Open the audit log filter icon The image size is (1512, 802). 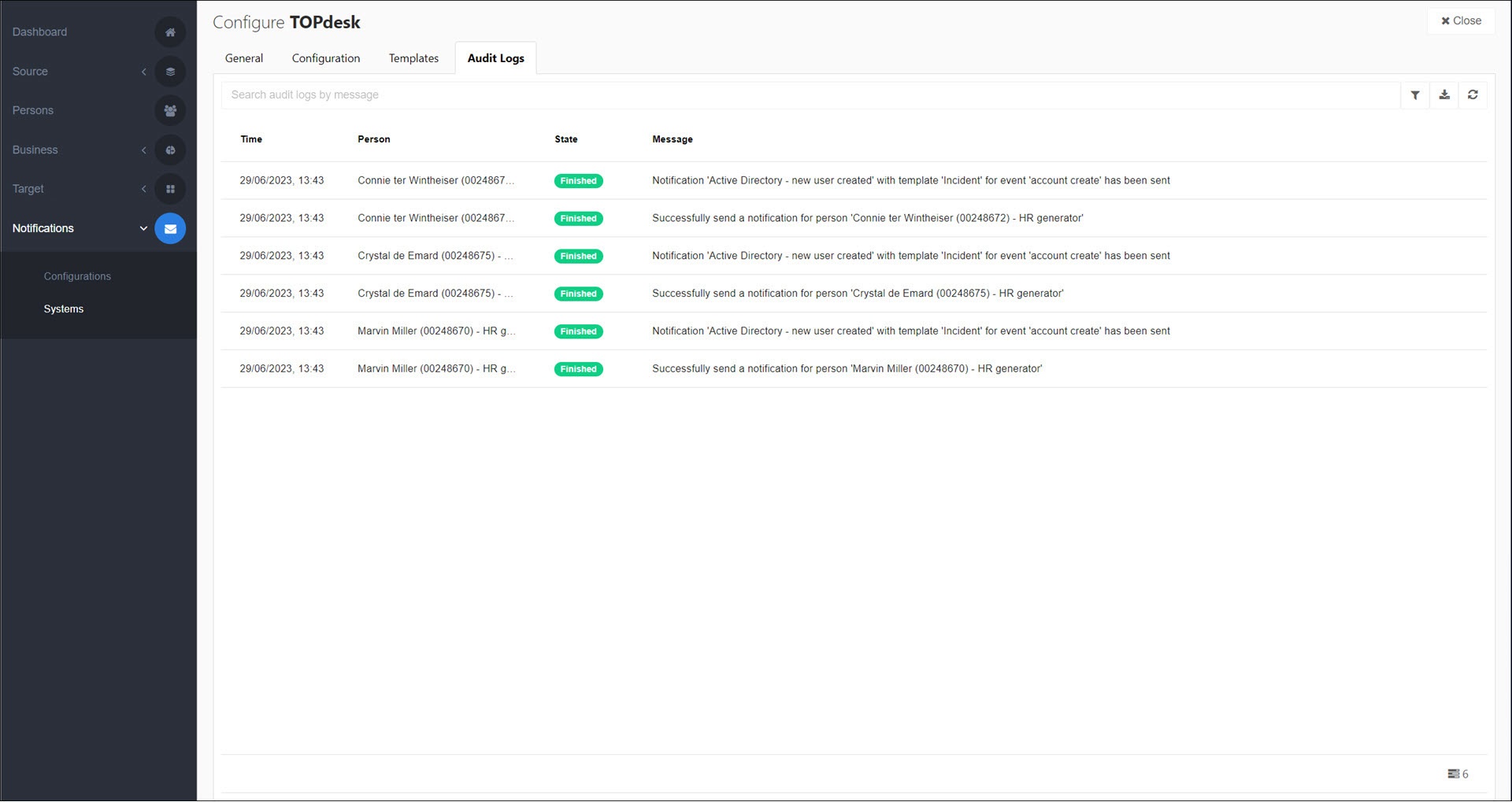click(x=1415, y=95)
